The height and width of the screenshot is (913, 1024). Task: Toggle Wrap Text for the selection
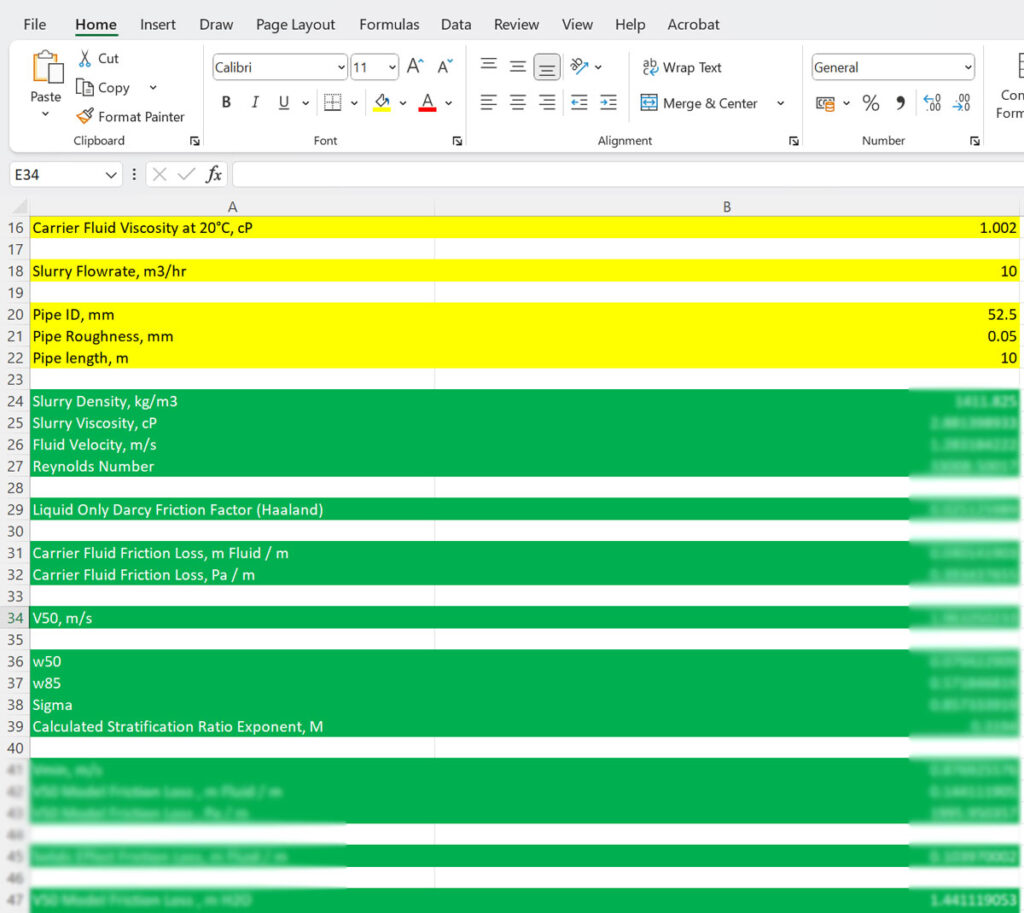point(682,67)
